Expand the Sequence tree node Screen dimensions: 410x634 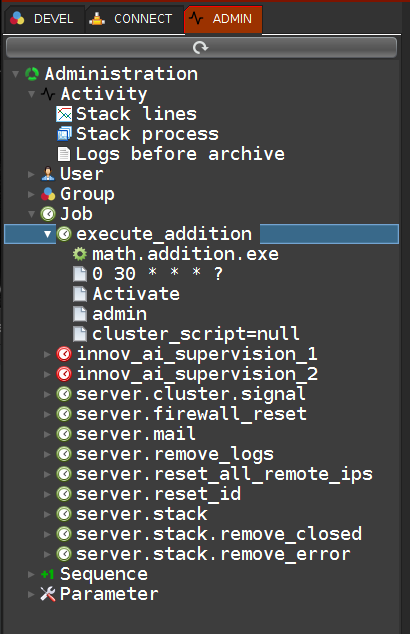(x=31, y=574)
